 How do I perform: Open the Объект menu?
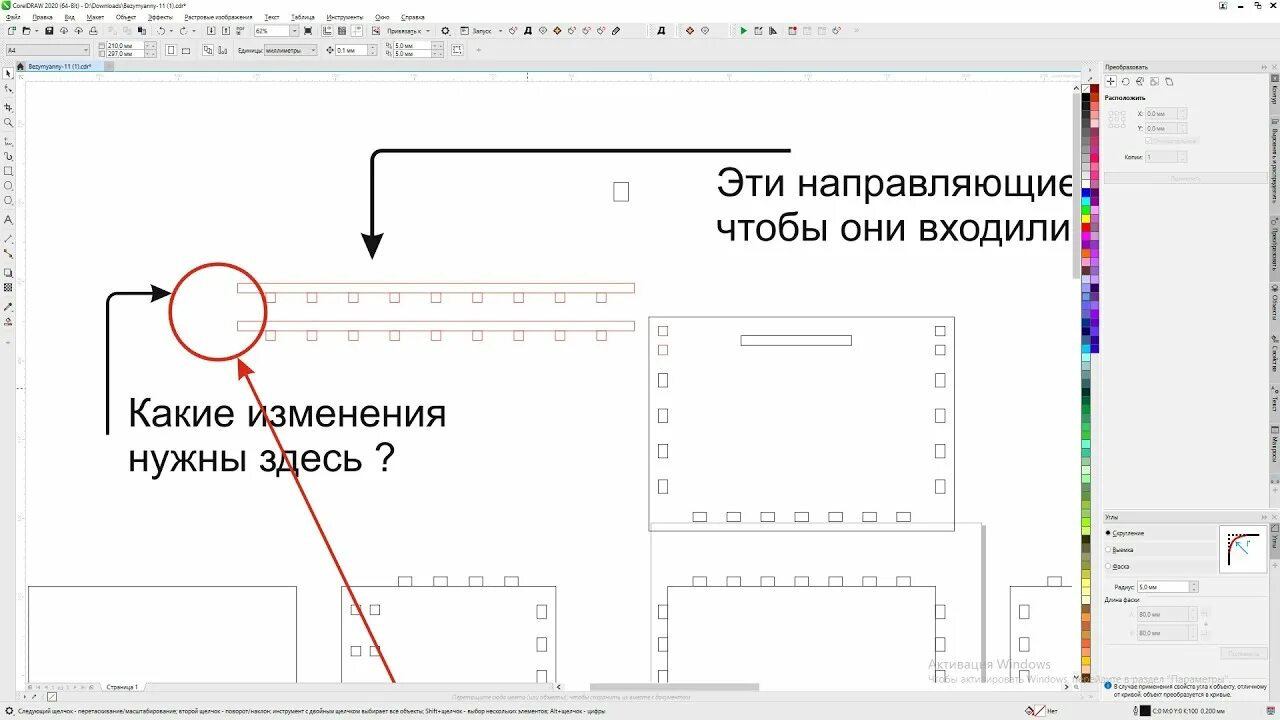coord(126,17)
